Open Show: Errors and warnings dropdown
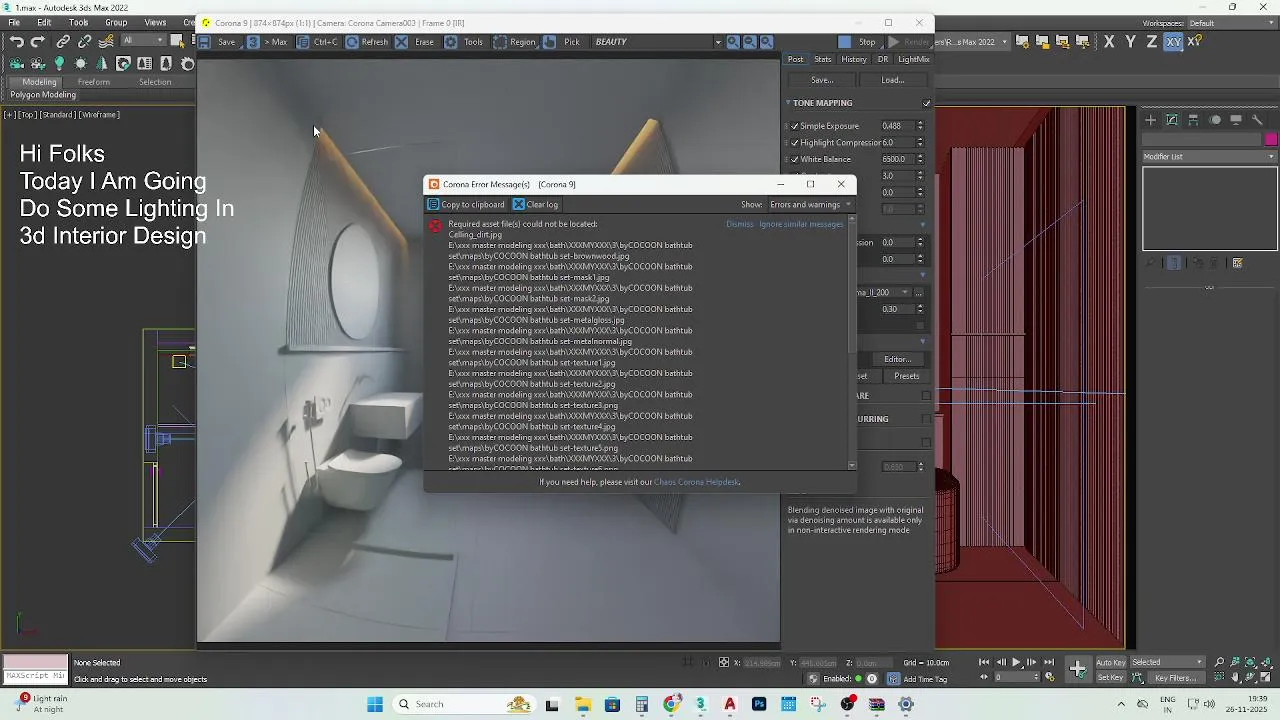1280x720 pixels. (810, 204)
